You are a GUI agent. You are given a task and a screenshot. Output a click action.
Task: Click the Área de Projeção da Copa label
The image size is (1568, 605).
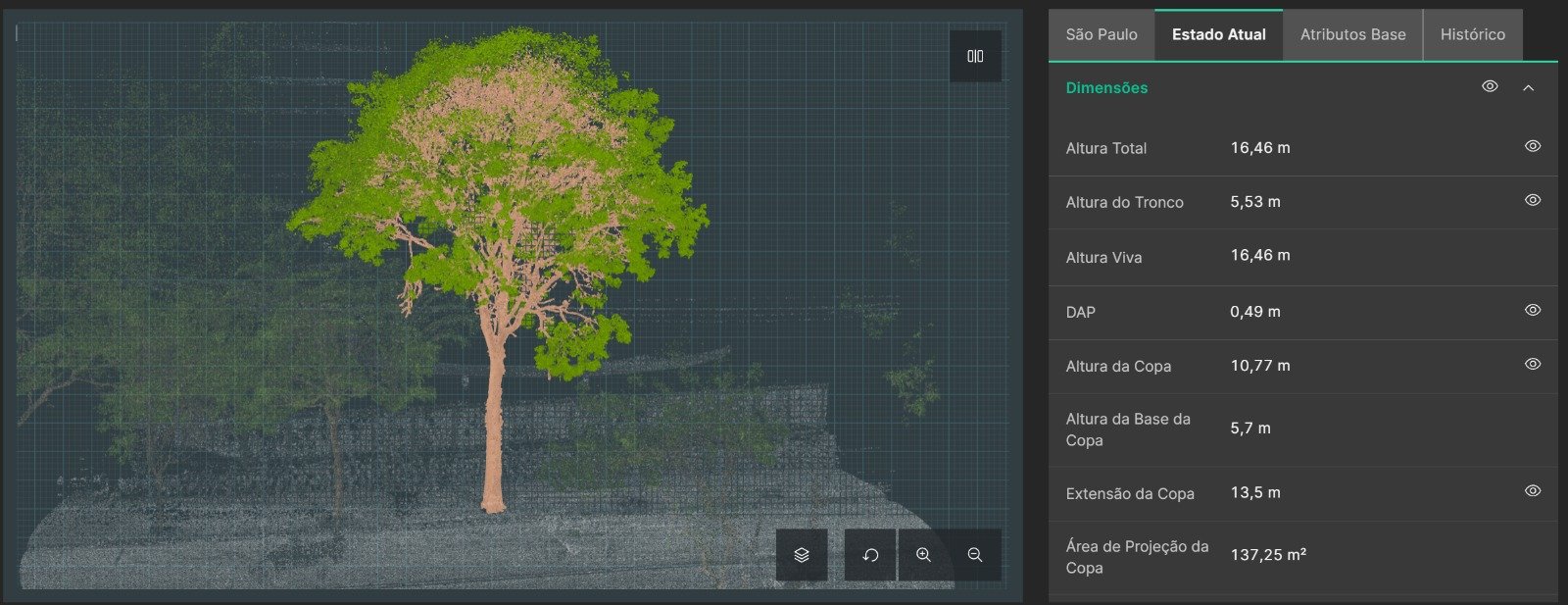point(1137,557)
